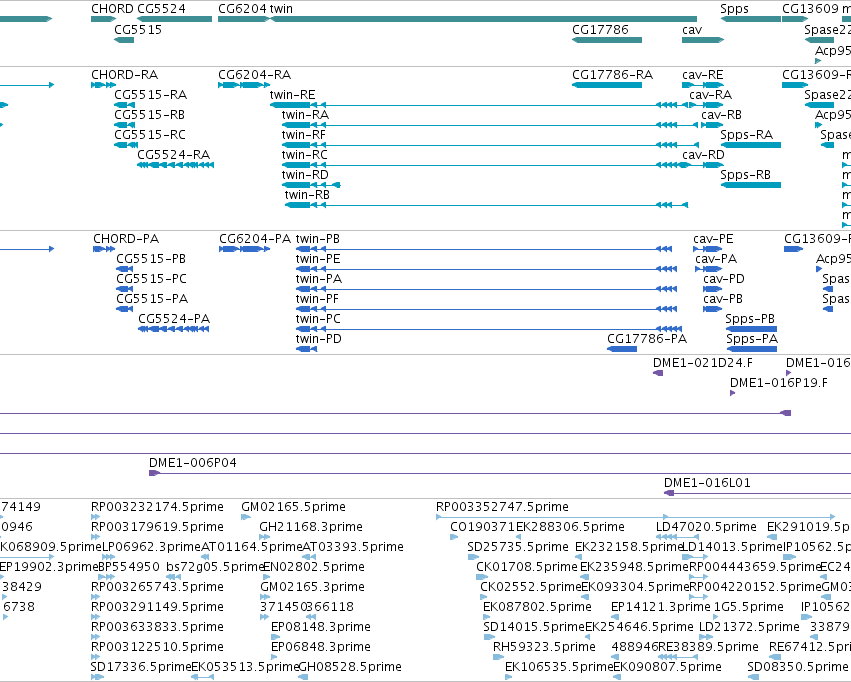The height and width of the screenshot is (682, 851).
Task: Select the CG5524-RA transcript label
Action: pyautogui.click(x=174, y=155)
